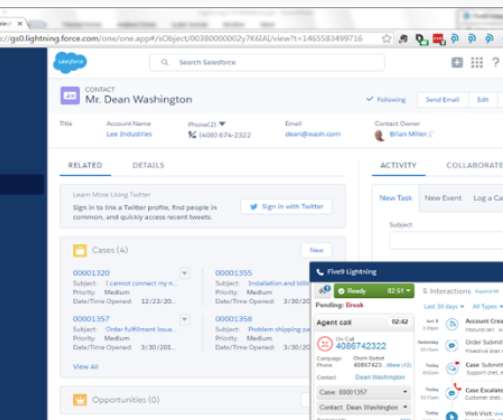Open the Case 00001357 dropdown
This screenshot has height=420, width=503.
click(363, 392)
